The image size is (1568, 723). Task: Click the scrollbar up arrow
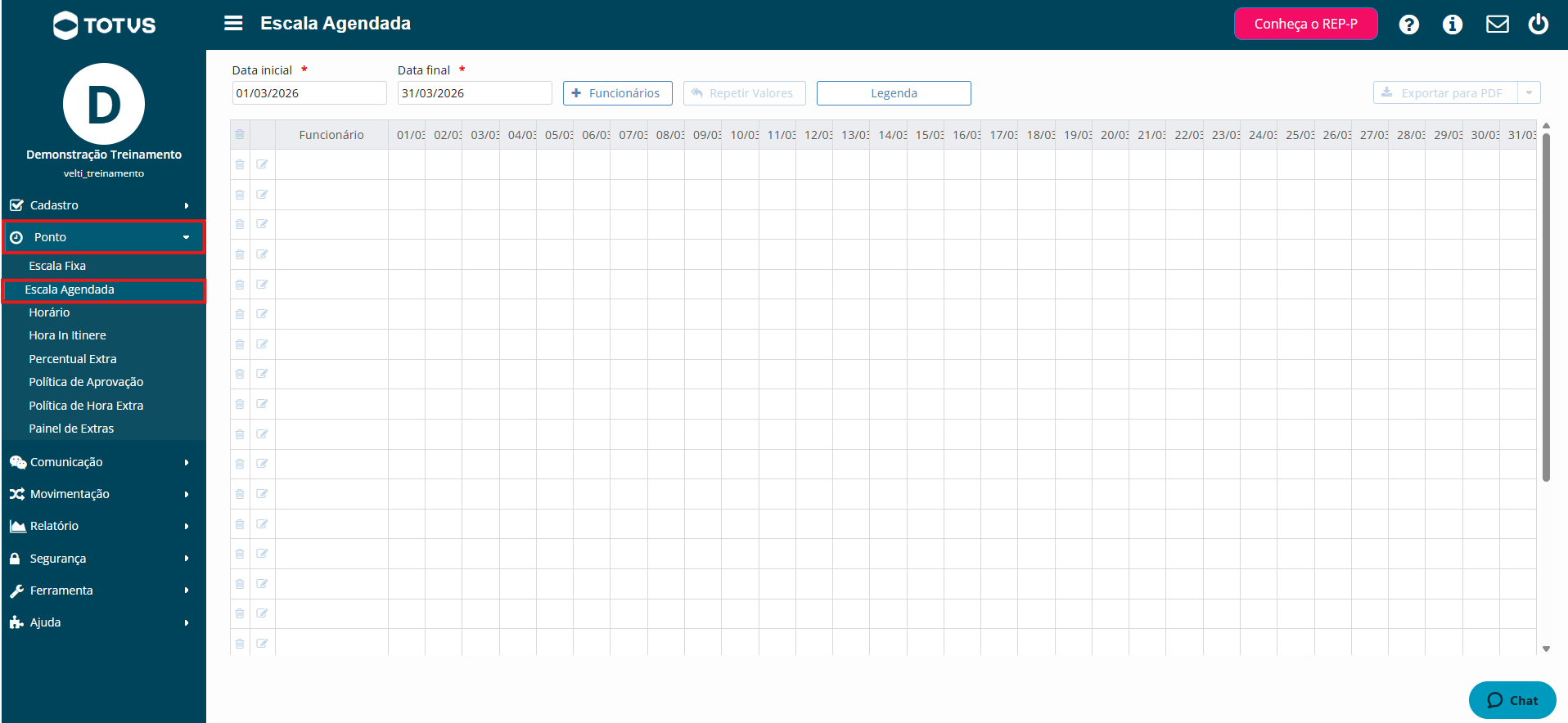point(1546,126)
